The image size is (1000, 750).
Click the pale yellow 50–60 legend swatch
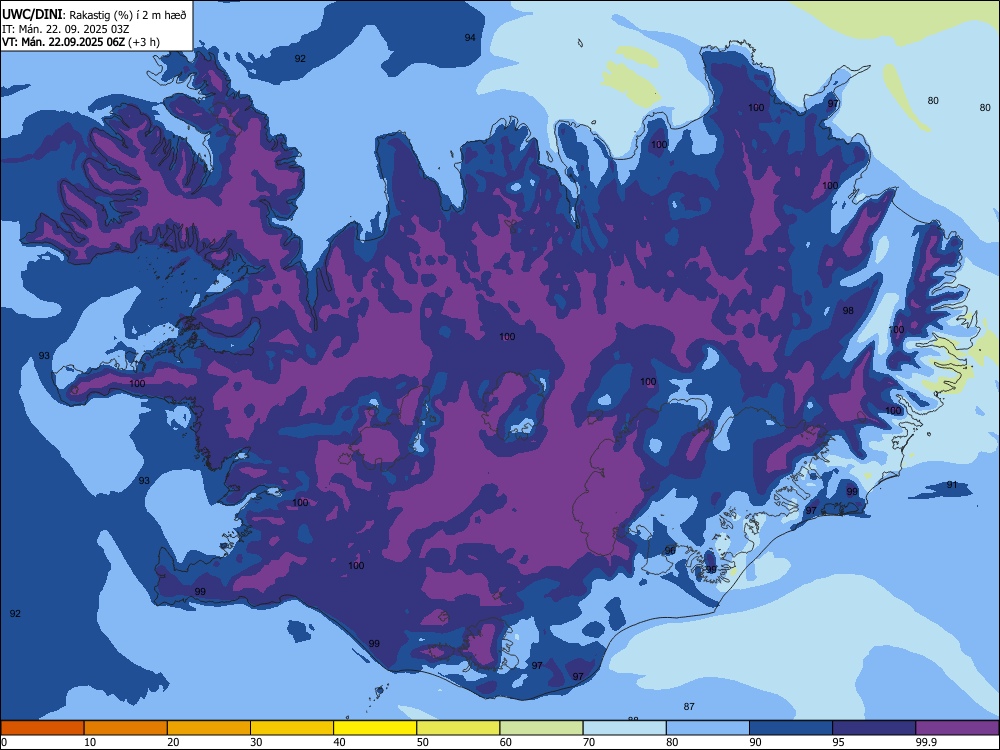(x=459, y=728)
